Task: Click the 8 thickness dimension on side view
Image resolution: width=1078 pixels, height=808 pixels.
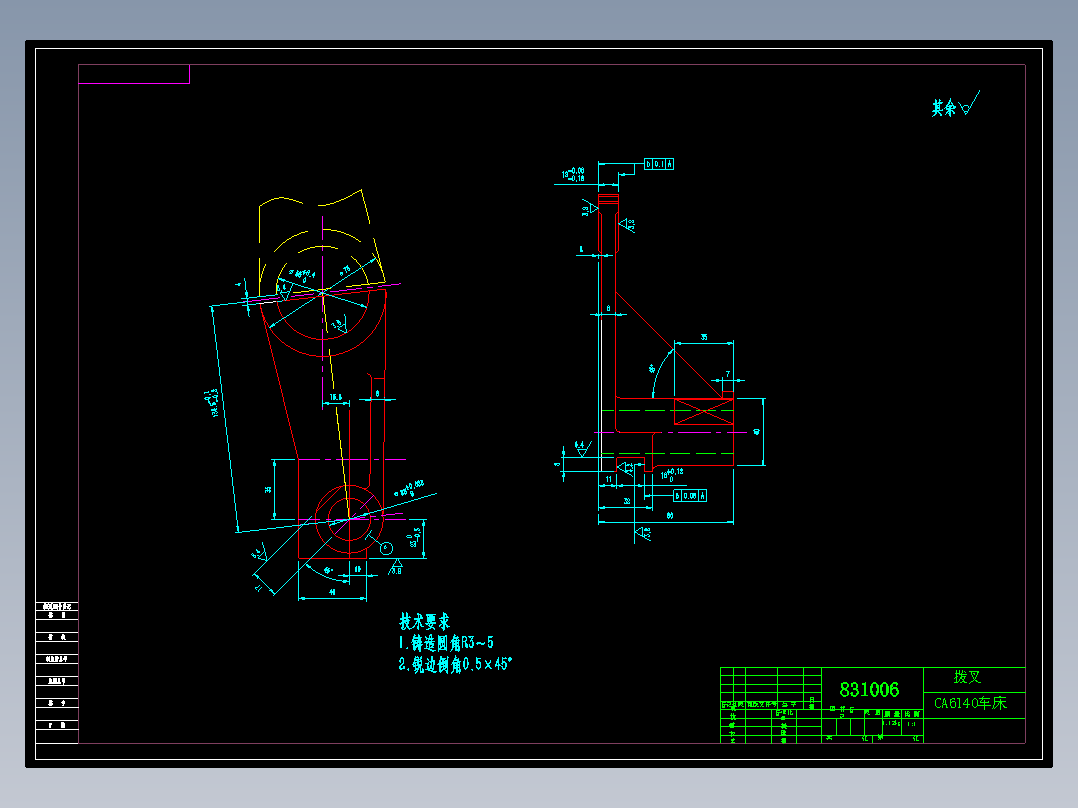Action: [x=608, y=309]
